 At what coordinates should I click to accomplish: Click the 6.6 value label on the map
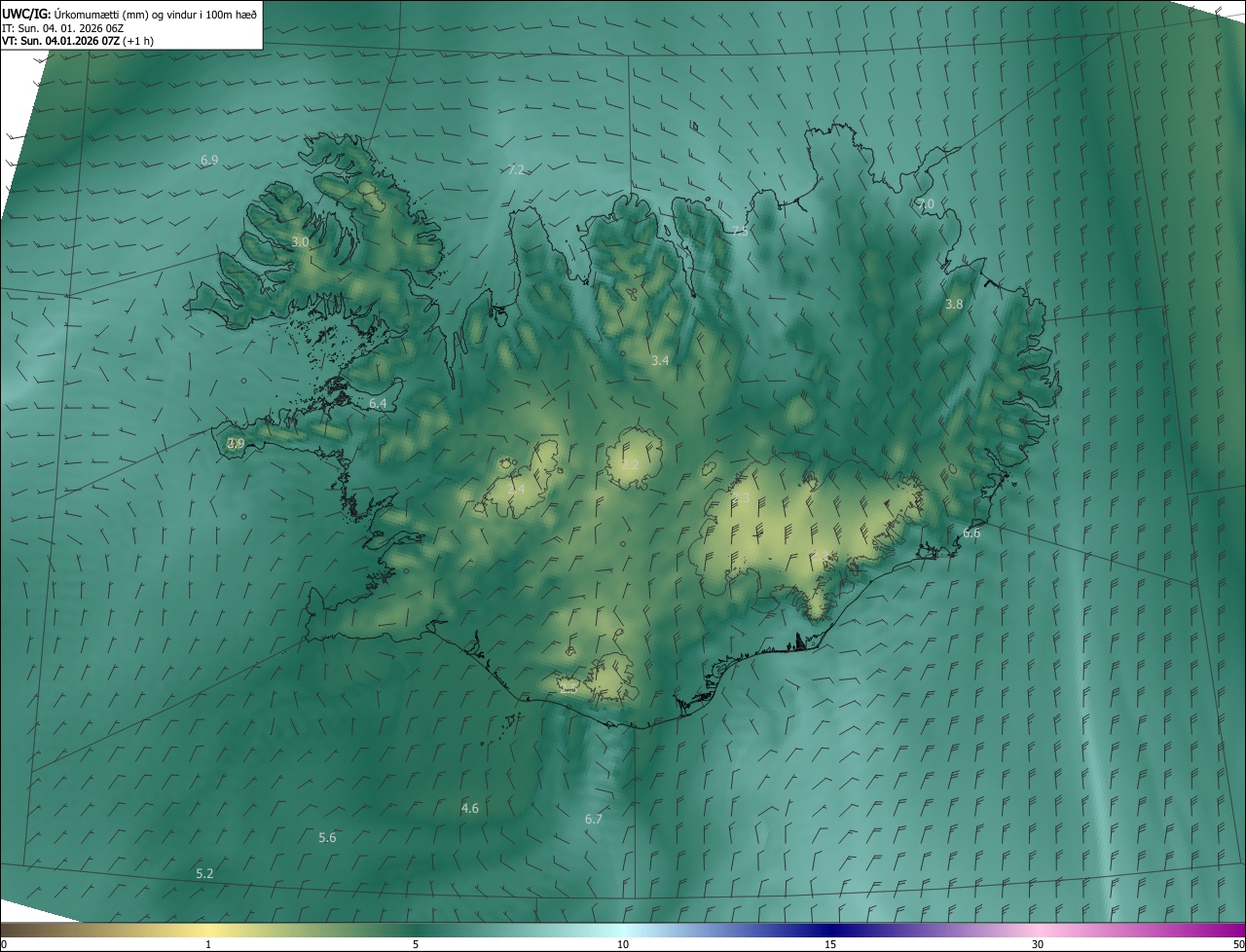coord(971,533)
